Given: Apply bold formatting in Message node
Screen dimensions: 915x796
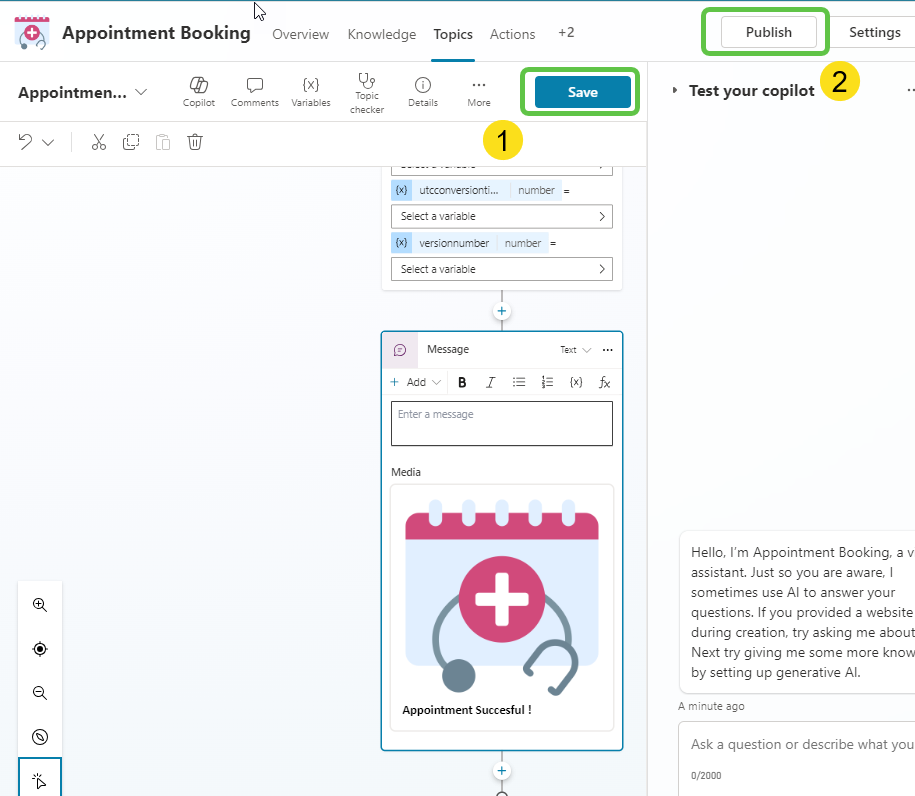Looking at the screenshot, I should pyautogui.click(x=462, y=382).
